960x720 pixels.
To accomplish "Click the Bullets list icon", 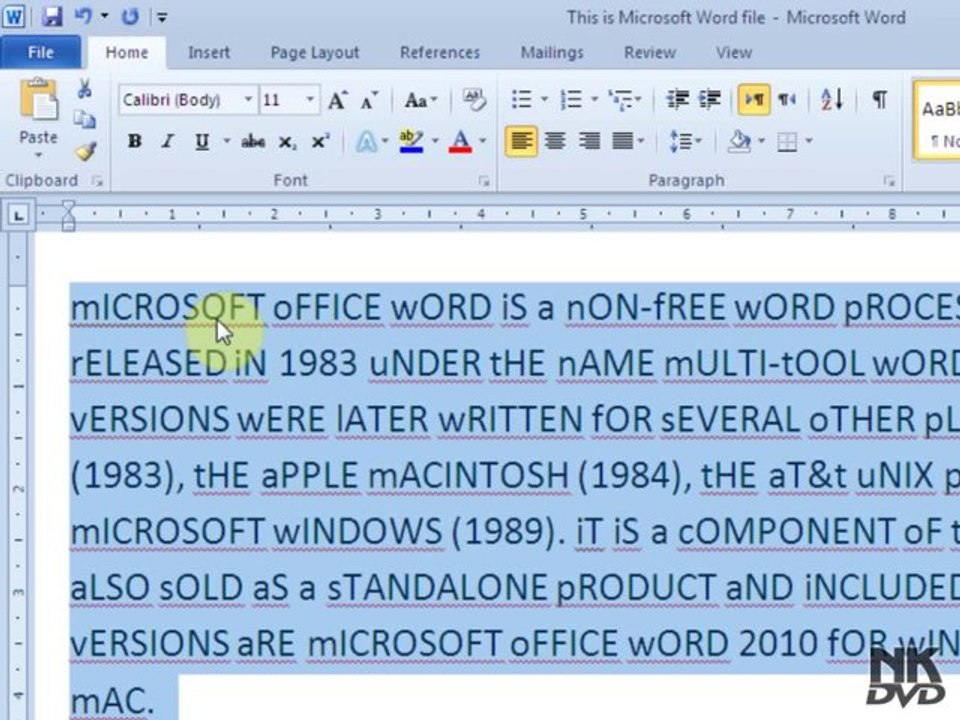I will [x=521, y=99].
